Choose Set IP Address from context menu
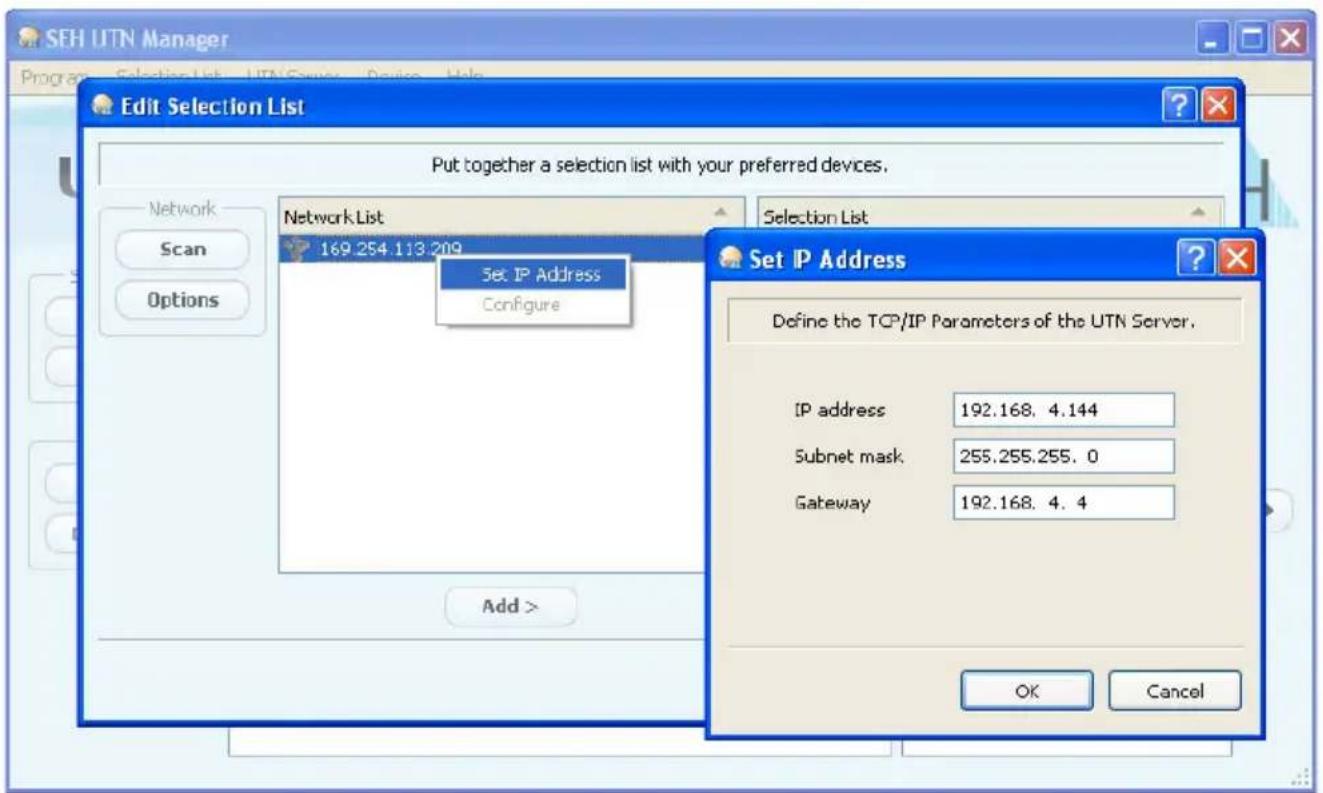The height and width of the screenshot is (793, 1323). click(x=533, y=275)
